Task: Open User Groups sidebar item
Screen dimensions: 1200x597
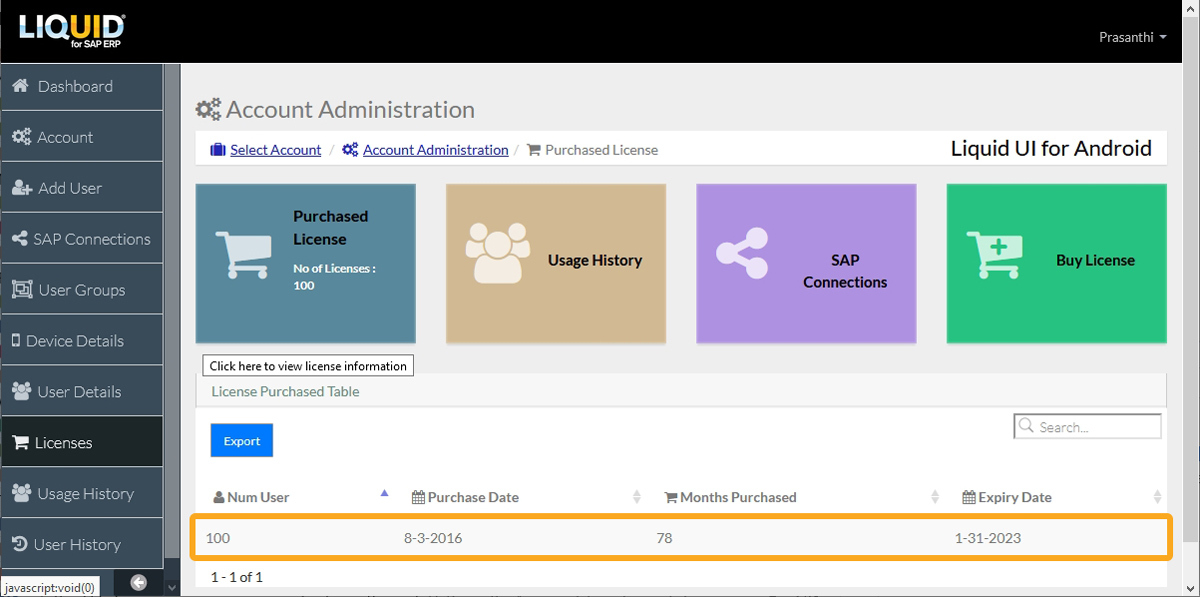Action: 81,290
